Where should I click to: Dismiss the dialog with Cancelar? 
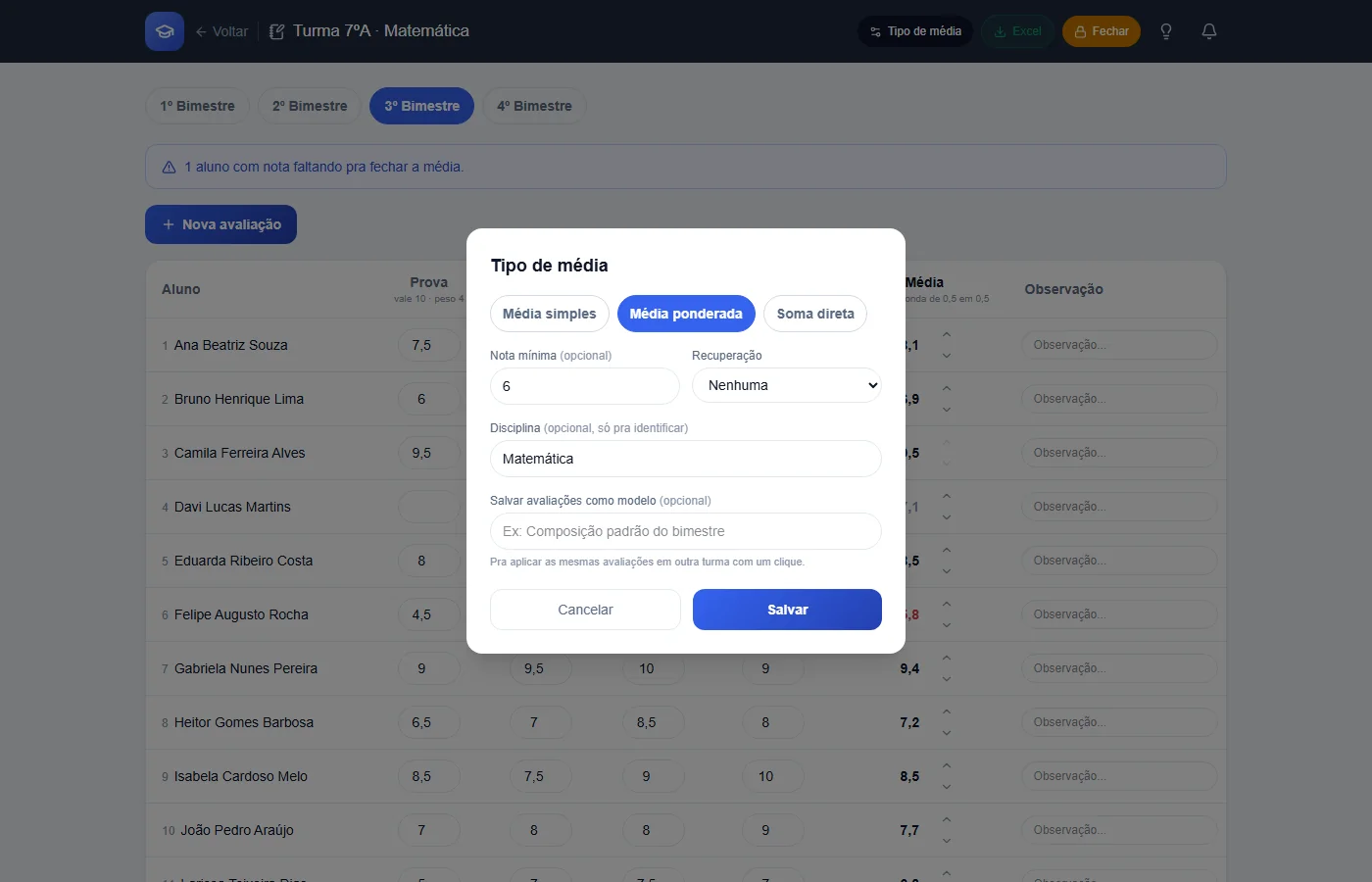(585, 610)
